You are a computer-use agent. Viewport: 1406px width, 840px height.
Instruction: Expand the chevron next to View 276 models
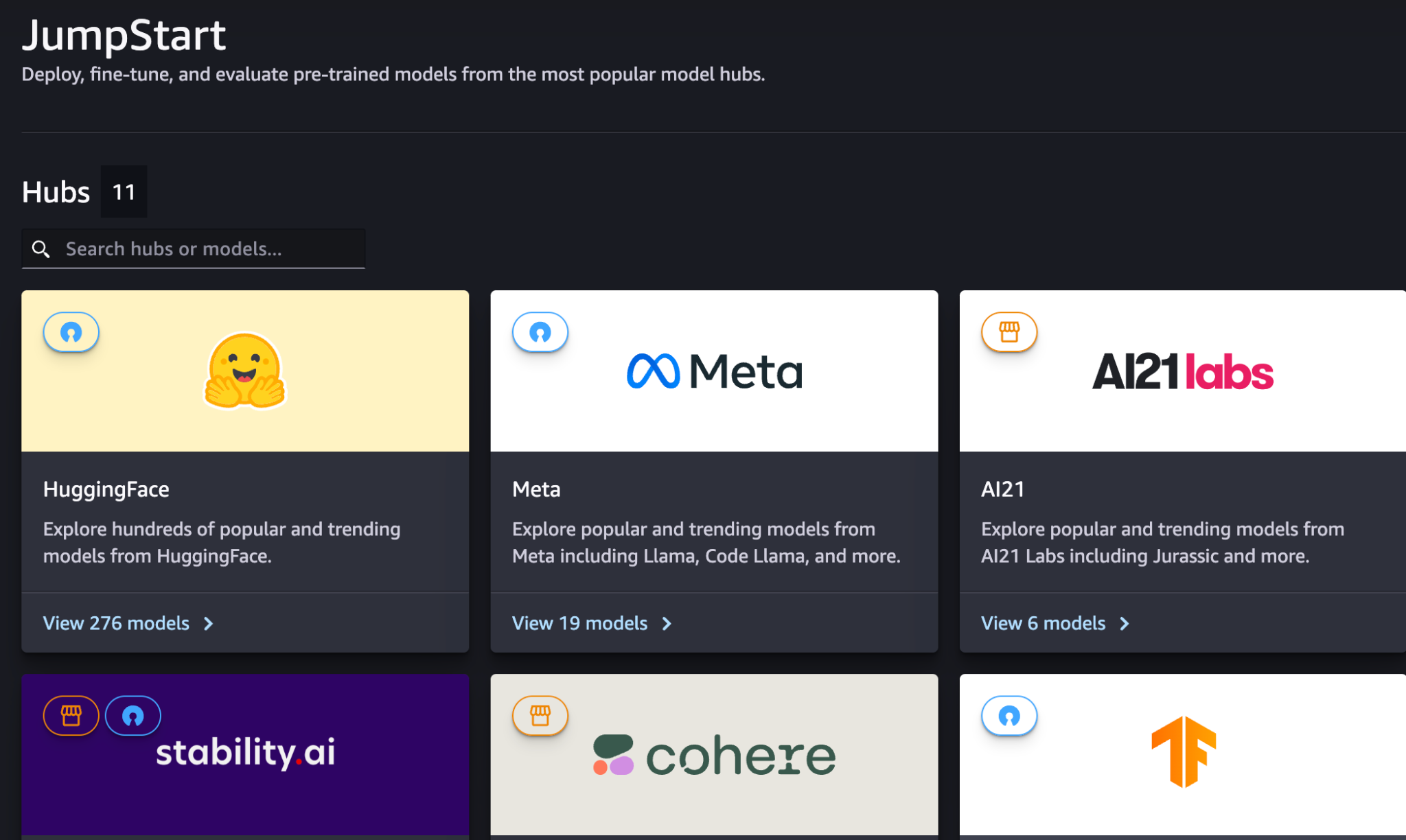point(208,624)
